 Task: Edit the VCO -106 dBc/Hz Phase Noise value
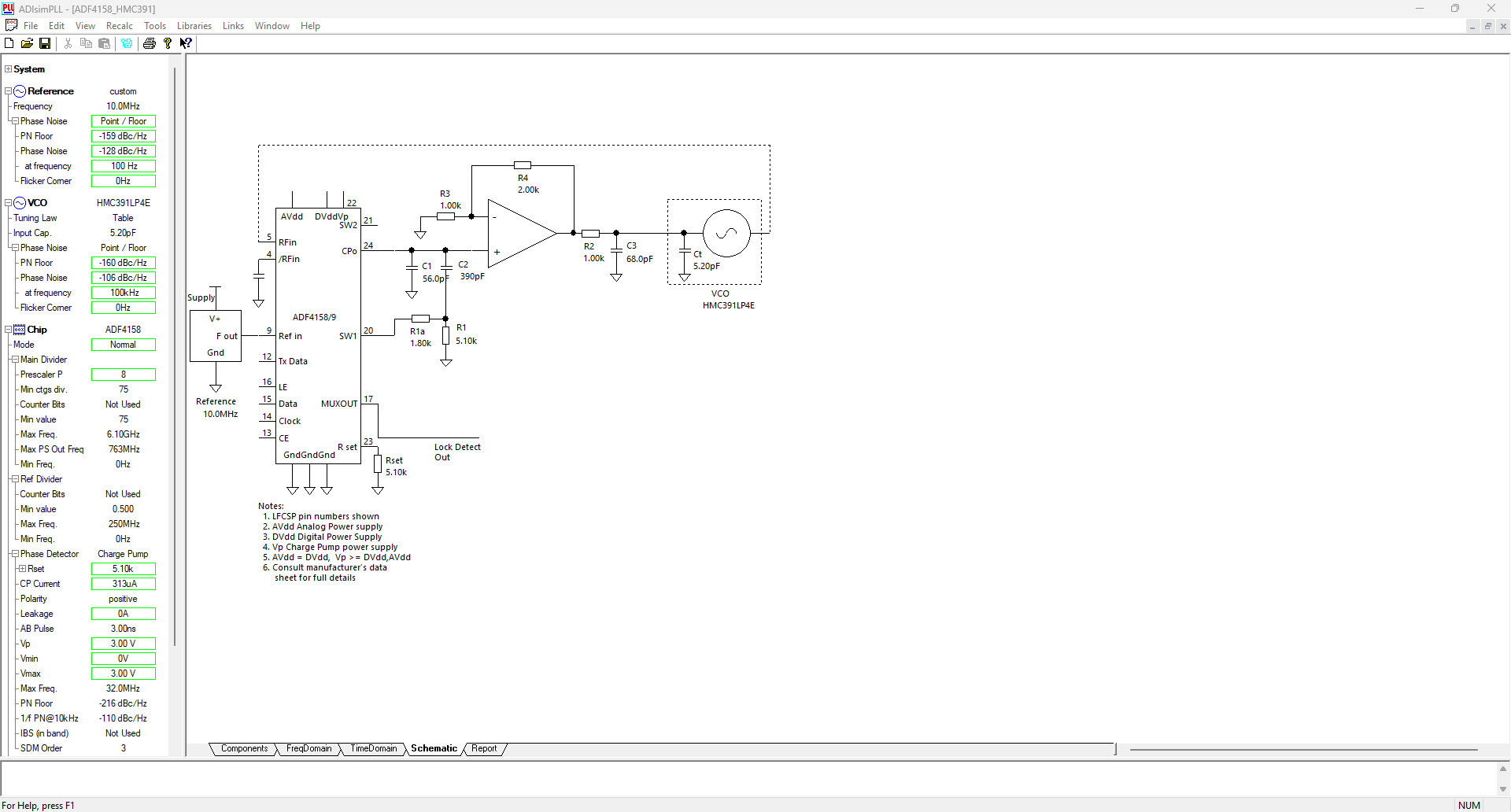click(x=124, y=278)
